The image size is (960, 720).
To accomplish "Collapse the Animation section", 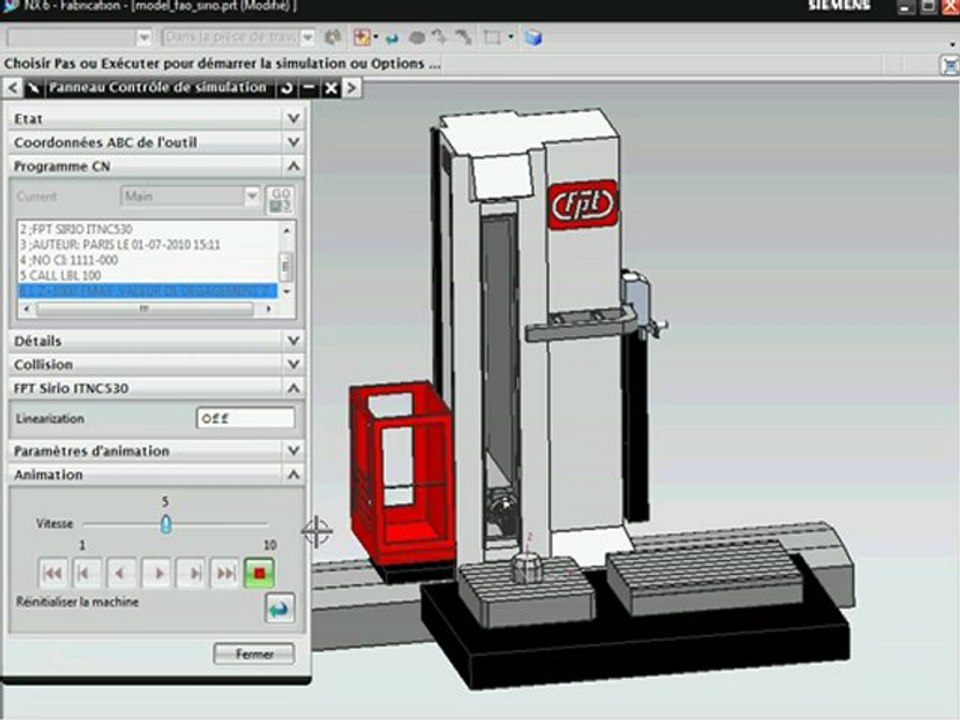I will tap(293, 474).
